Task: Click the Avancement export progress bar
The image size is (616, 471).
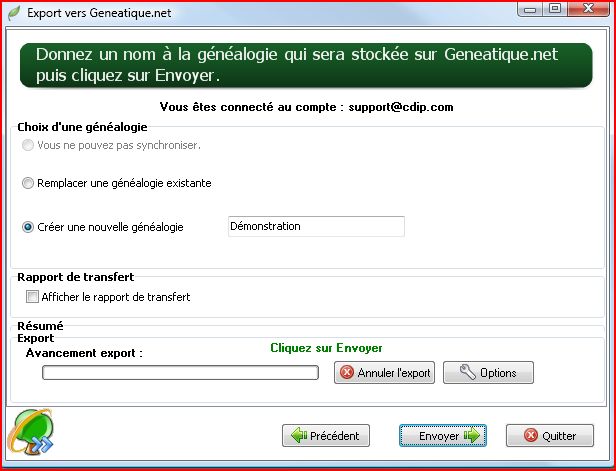Action: click(x=180, y=372)
